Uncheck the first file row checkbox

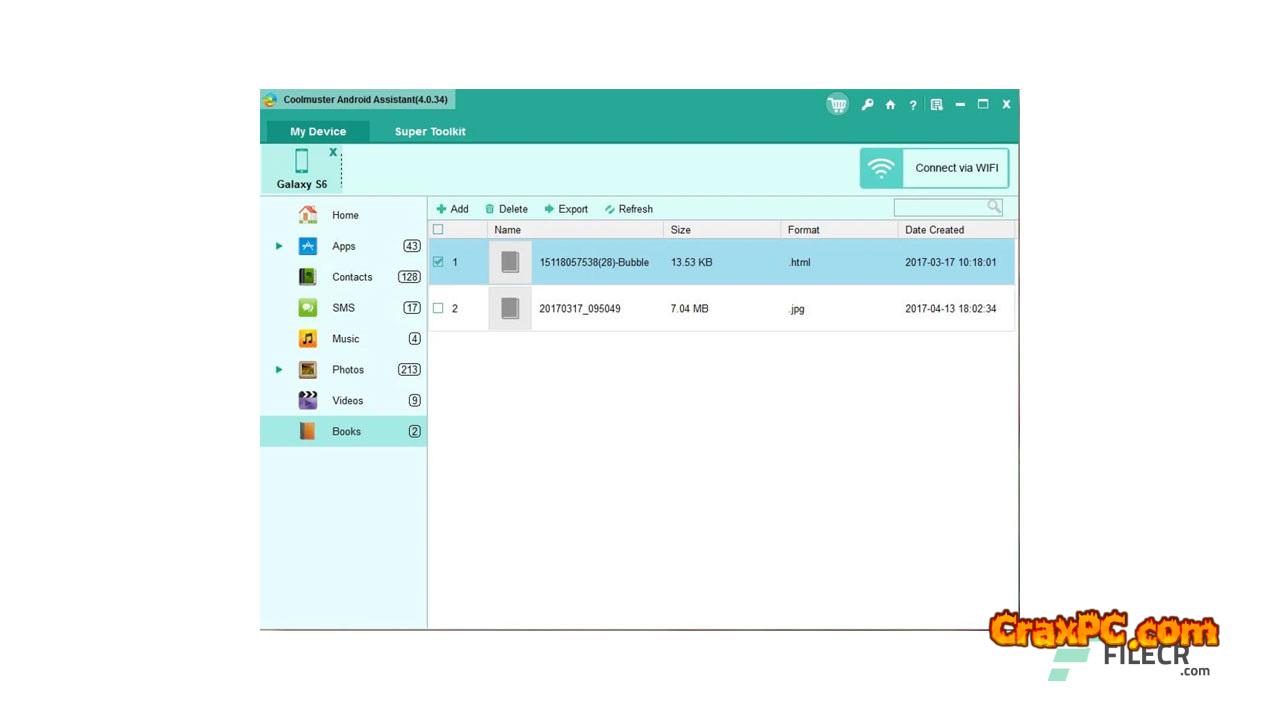[x=438, y=262]
